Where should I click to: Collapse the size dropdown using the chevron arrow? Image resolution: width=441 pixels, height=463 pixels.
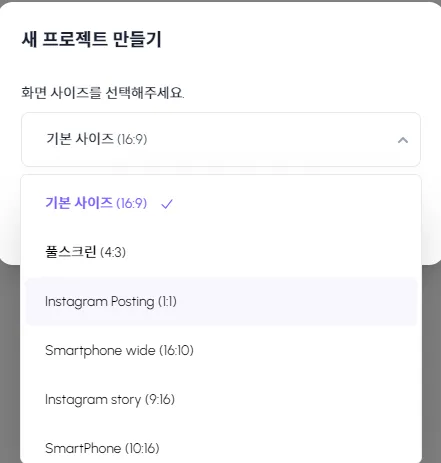tap(403, 140)
